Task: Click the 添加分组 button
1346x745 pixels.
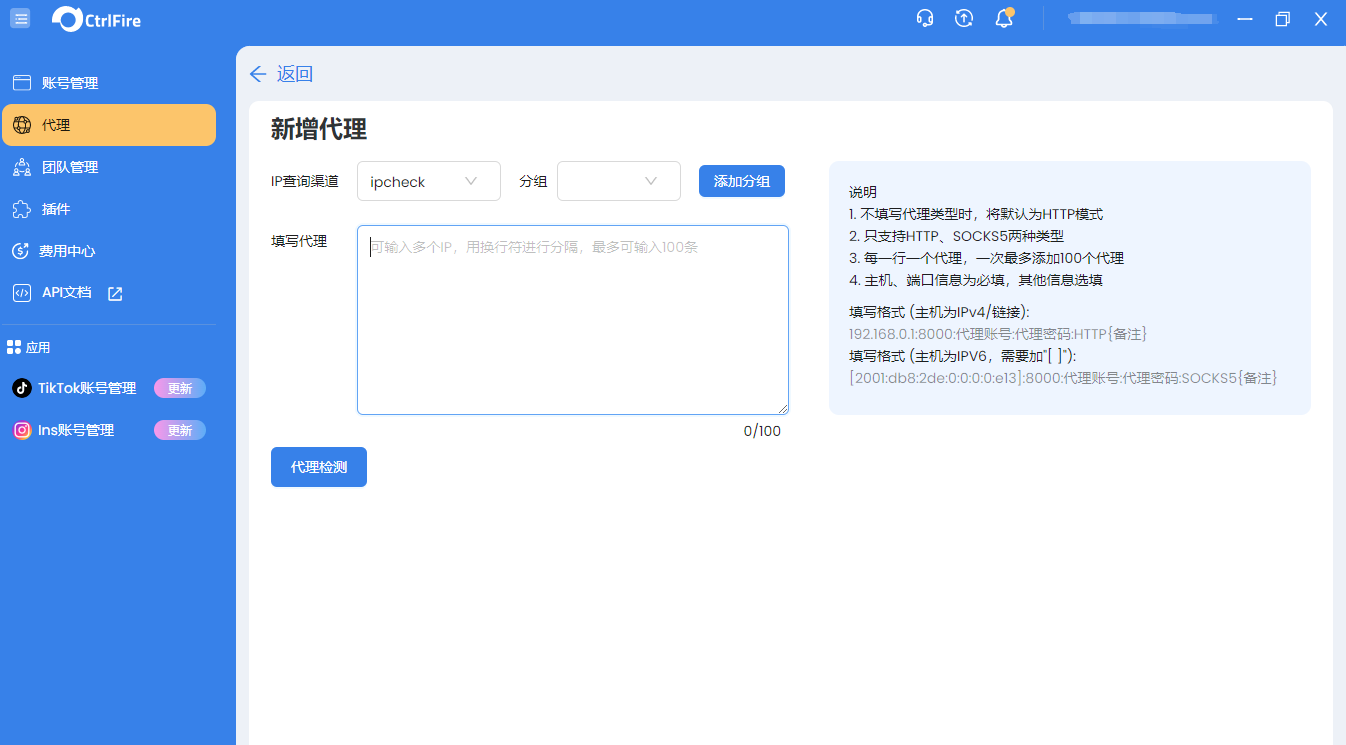Action: click(742, 181)
